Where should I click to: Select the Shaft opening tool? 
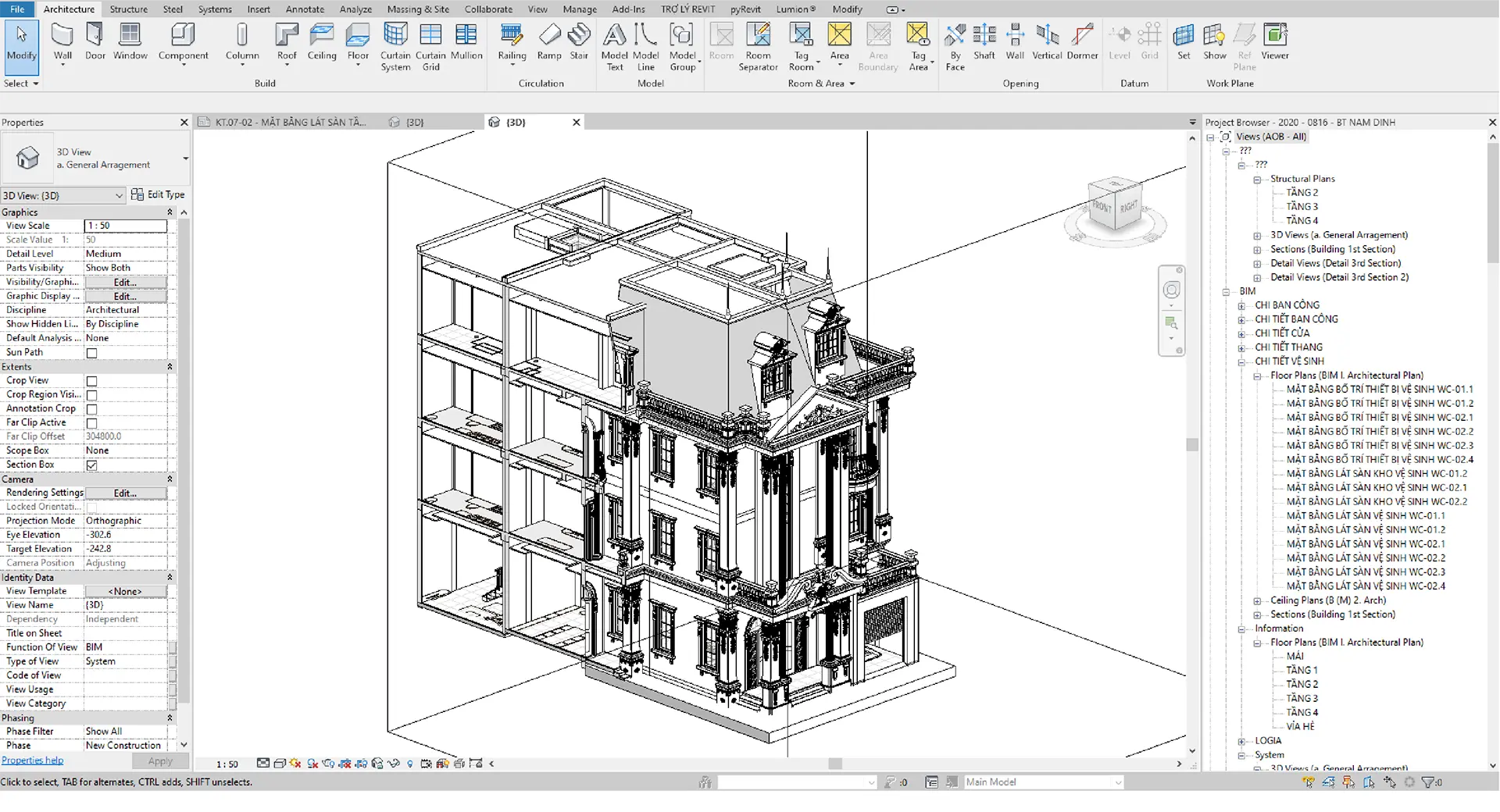pos(984,42)
